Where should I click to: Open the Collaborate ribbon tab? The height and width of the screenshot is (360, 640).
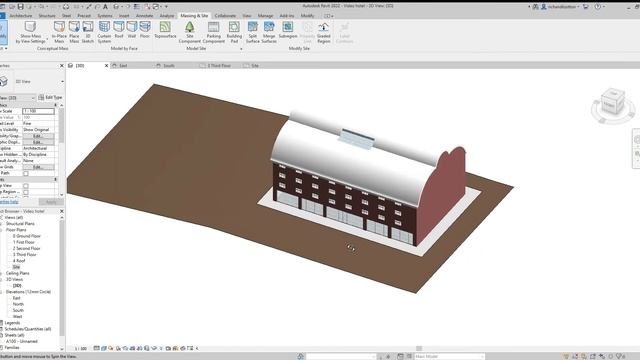click(225, 16)
